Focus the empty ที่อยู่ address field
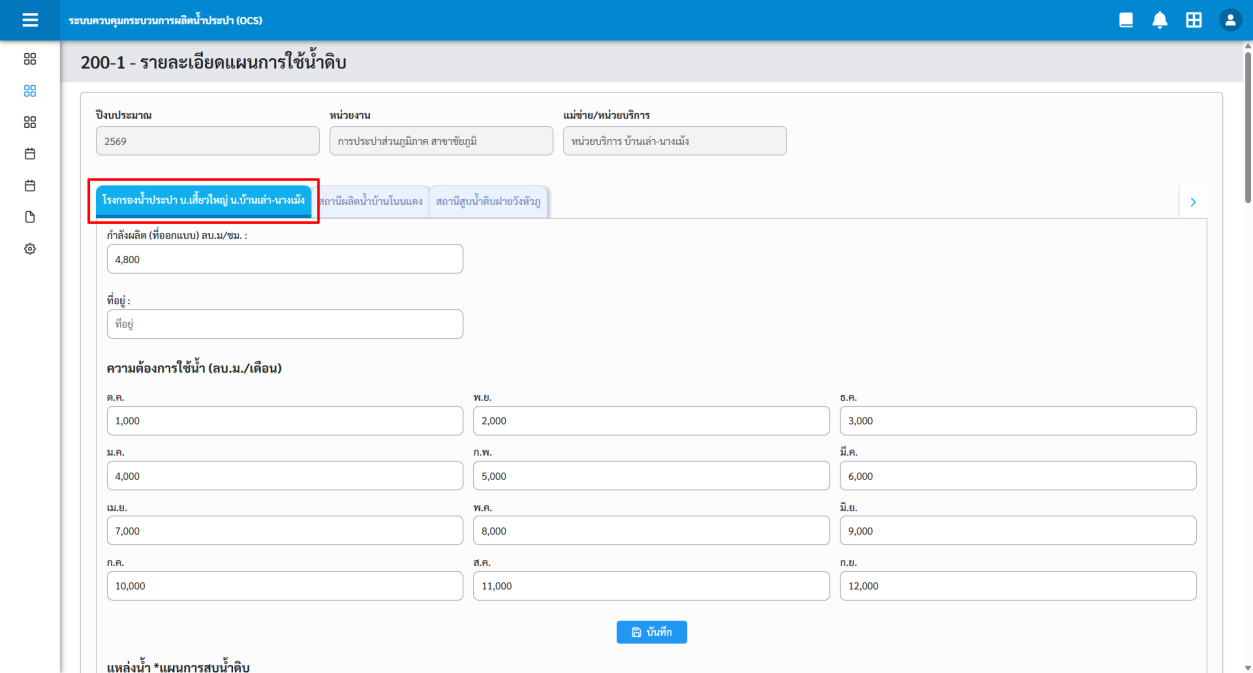Screen dimensions: 1253x673 pos(285,324)
